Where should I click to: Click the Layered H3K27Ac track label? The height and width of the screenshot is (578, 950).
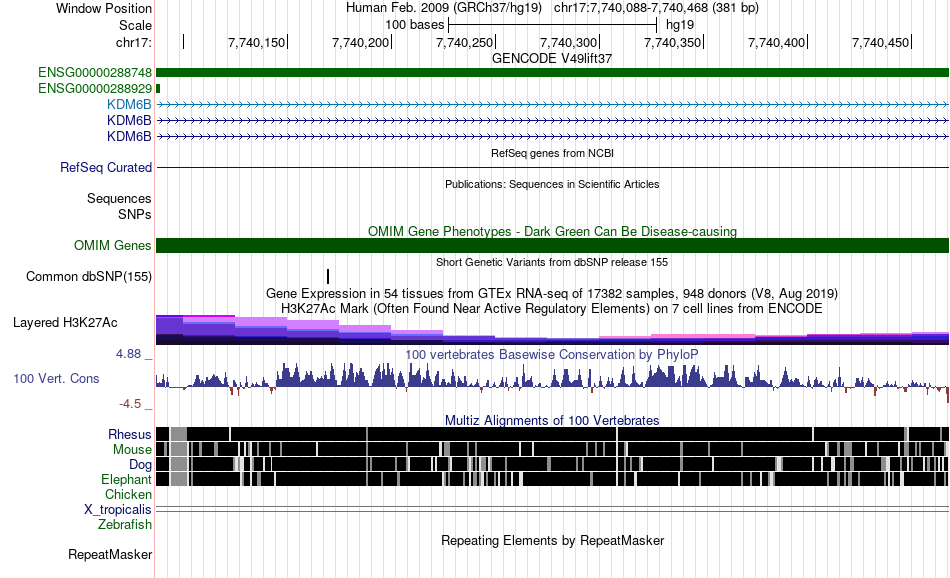click(x=65, y=322)
